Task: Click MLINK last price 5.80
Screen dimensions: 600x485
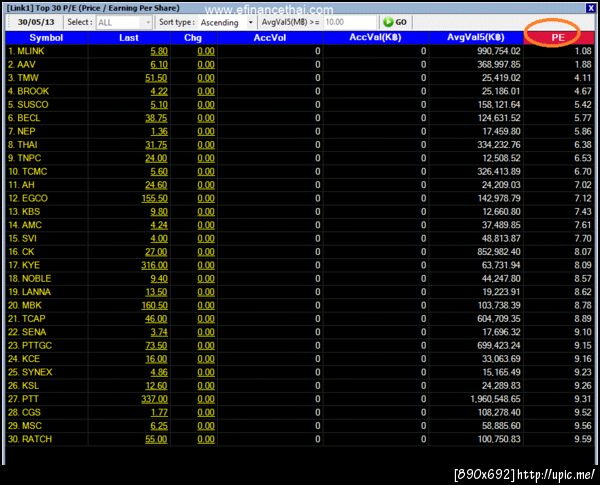Action: pyautogui.click(x=159, y=51)
